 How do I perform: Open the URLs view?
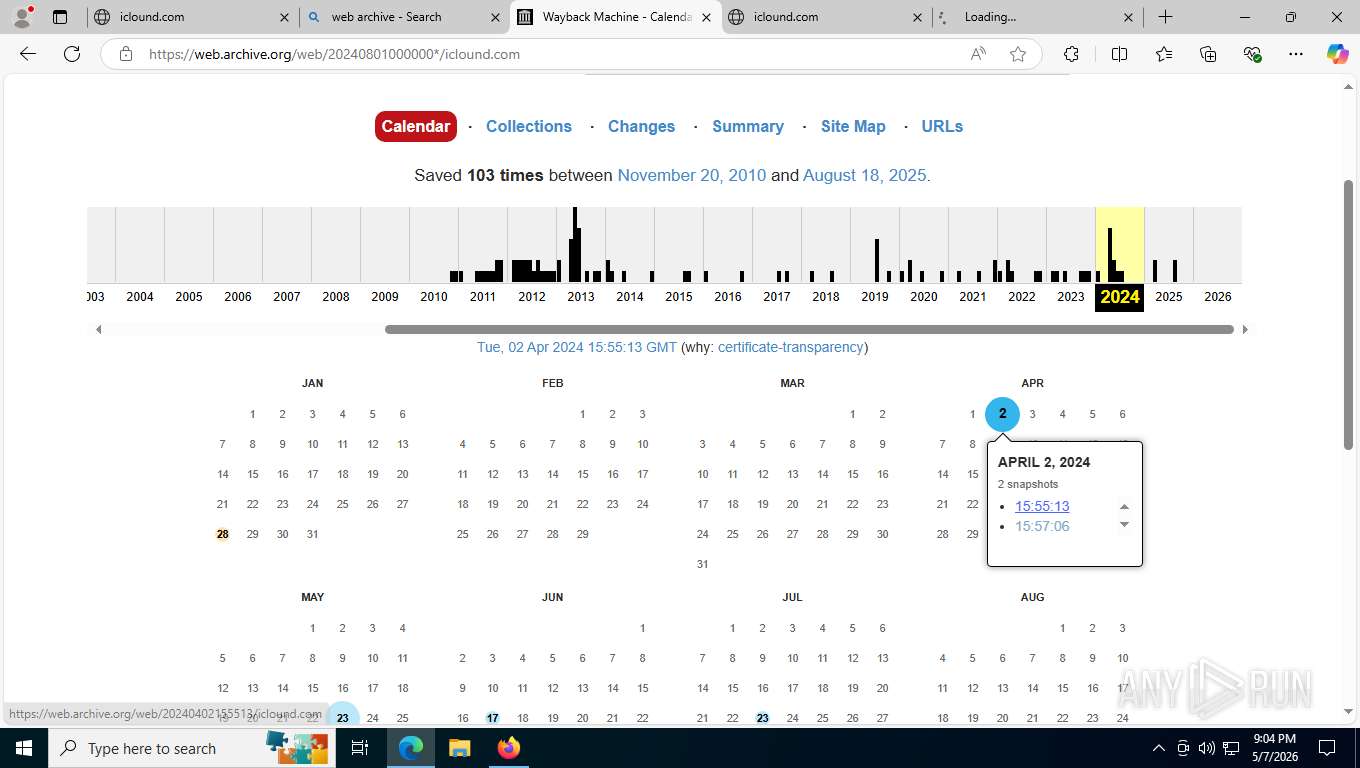(942, 126)
